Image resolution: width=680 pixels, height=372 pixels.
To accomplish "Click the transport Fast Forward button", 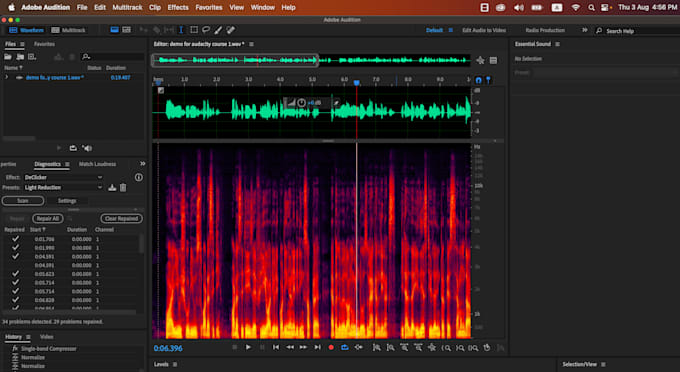I will (x=303, y=347).
